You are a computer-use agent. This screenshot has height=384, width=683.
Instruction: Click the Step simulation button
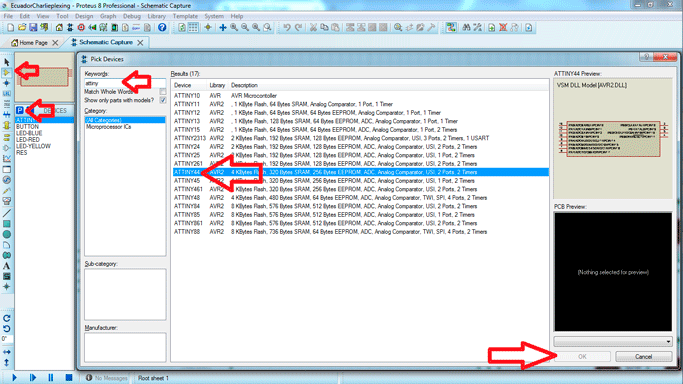[33, 377]
